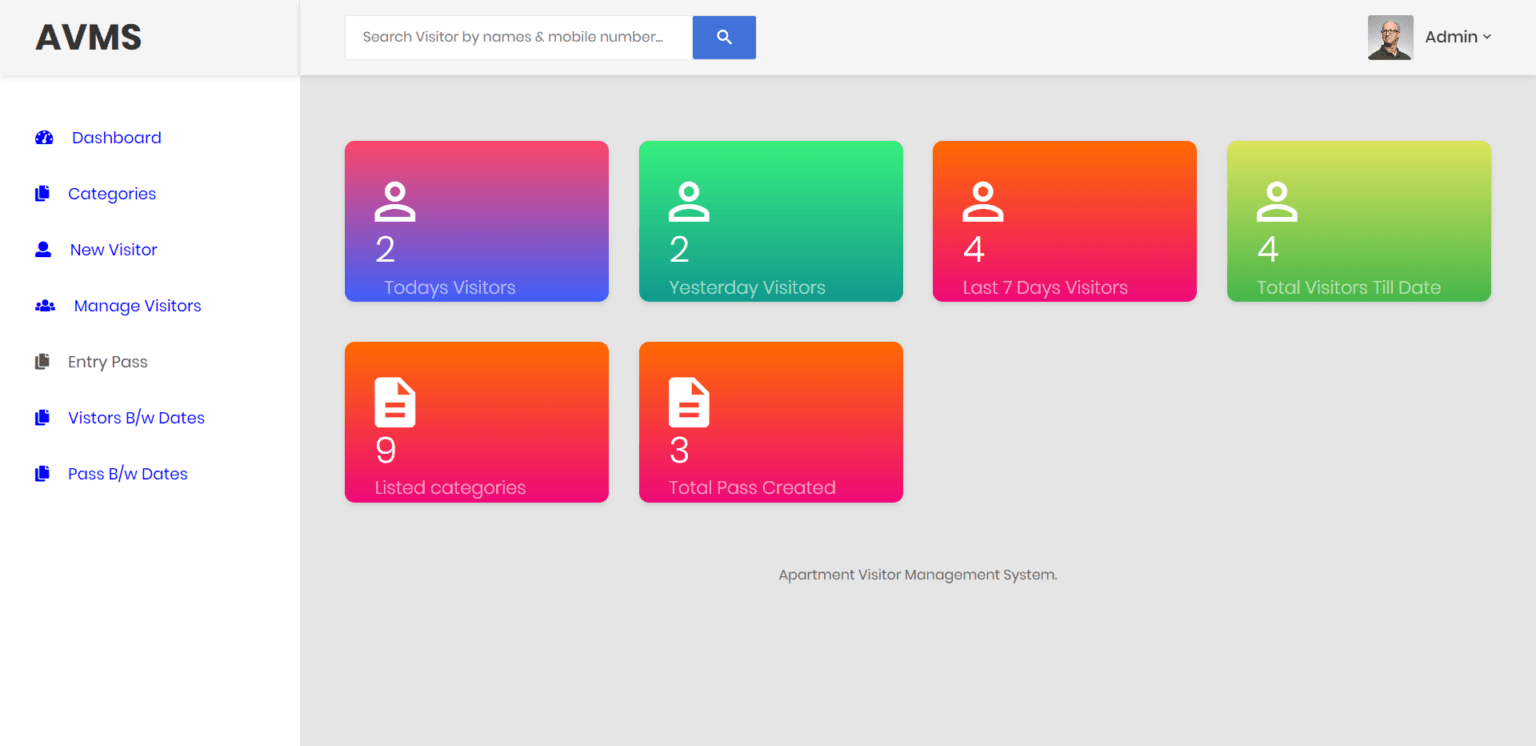Select Manage Visitors in the sidebar
Image resolution: width=1536 pixels, height=746 pixels.
[136, 305]
